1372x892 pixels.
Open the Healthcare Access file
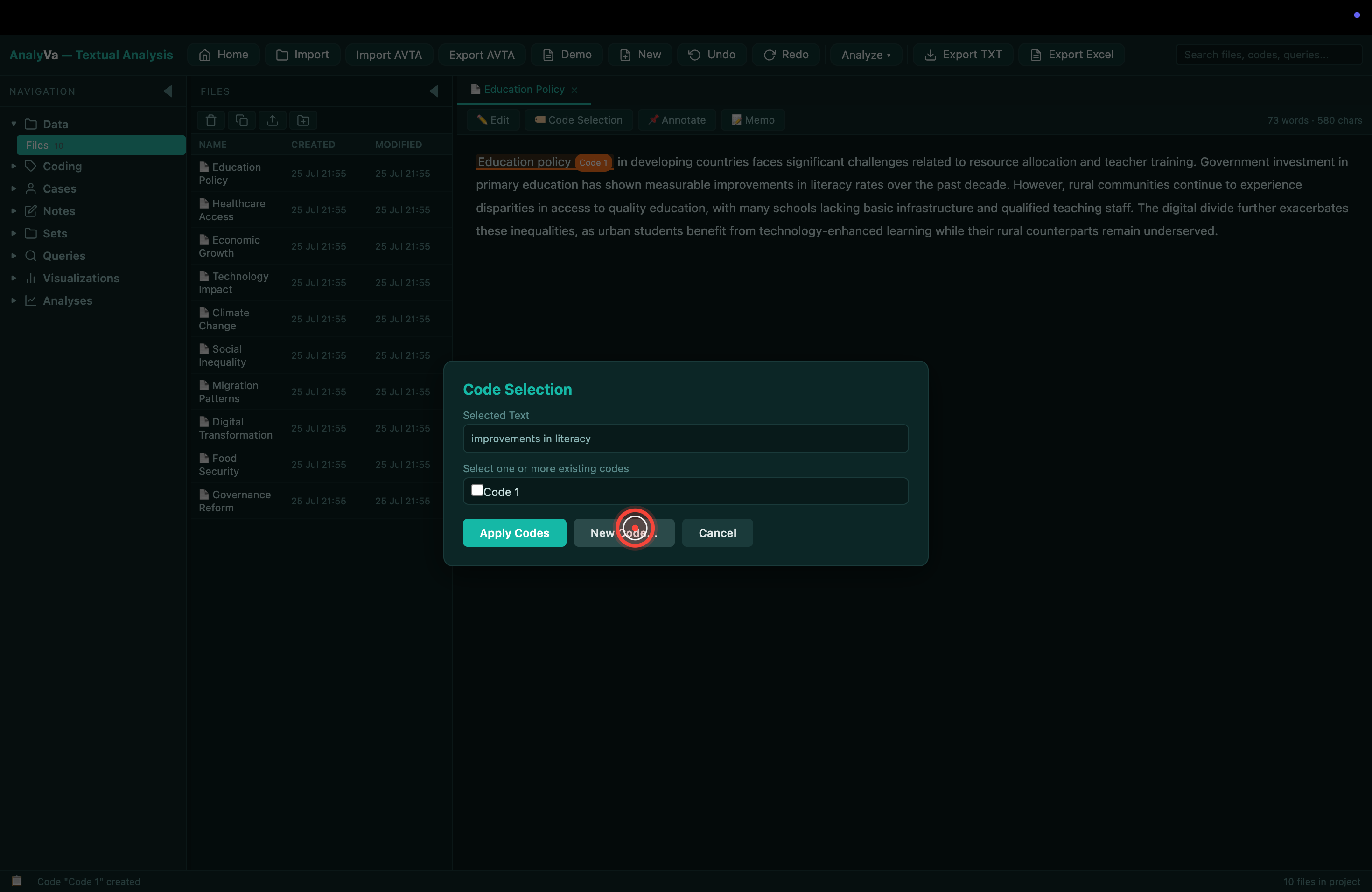tap(321, 210)
